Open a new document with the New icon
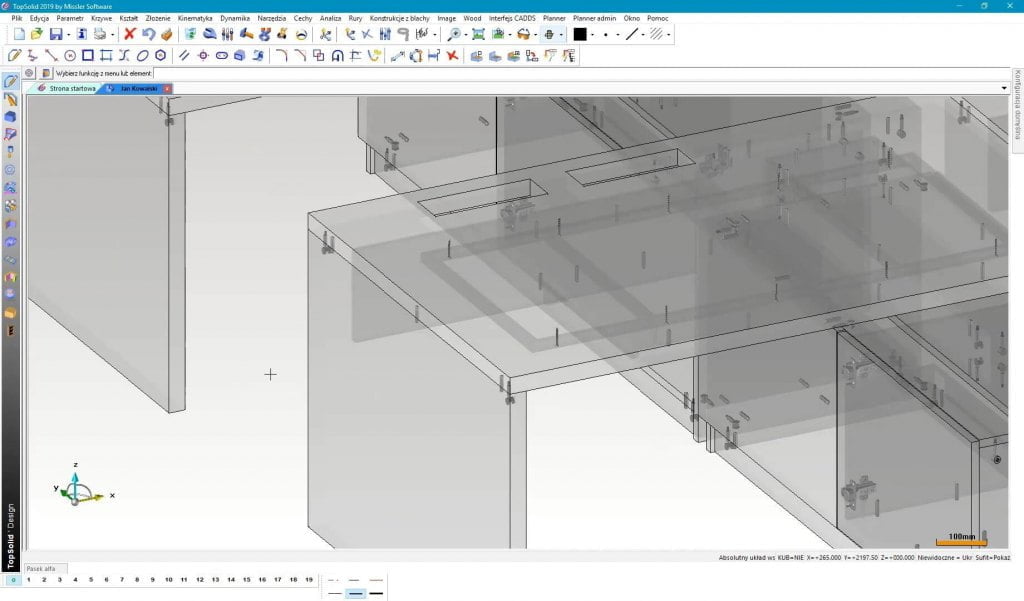Screen dimensions: 1024x601 pyautogui.click(x=18, y=33)
